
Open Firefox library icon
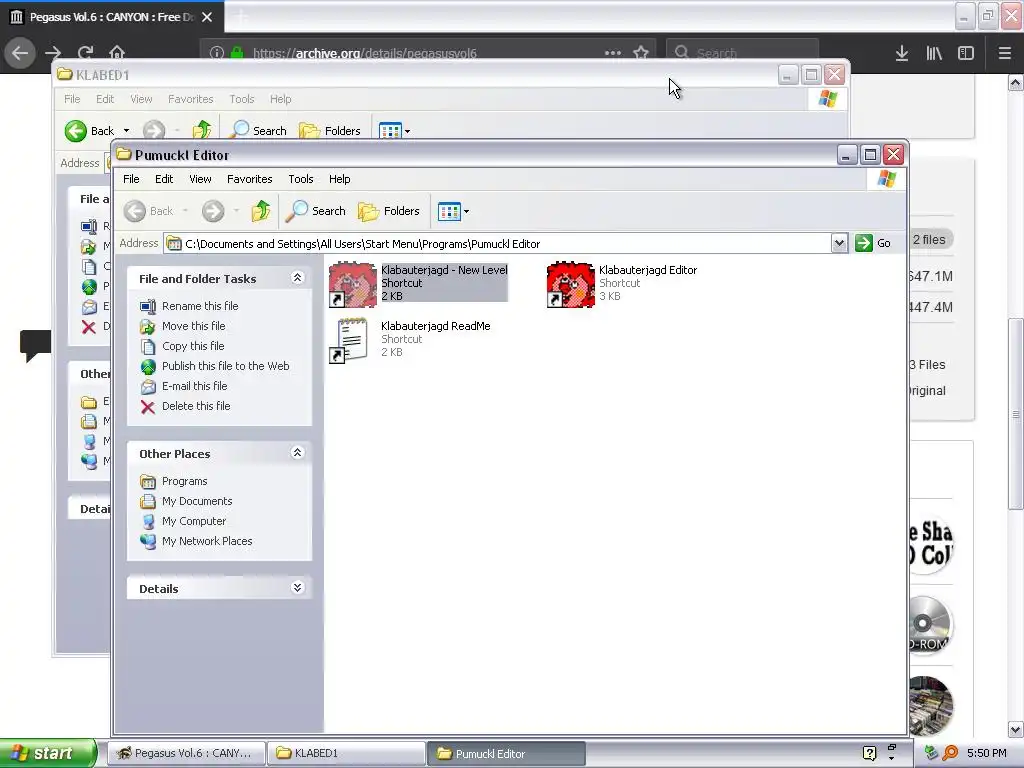coord(934,53)
